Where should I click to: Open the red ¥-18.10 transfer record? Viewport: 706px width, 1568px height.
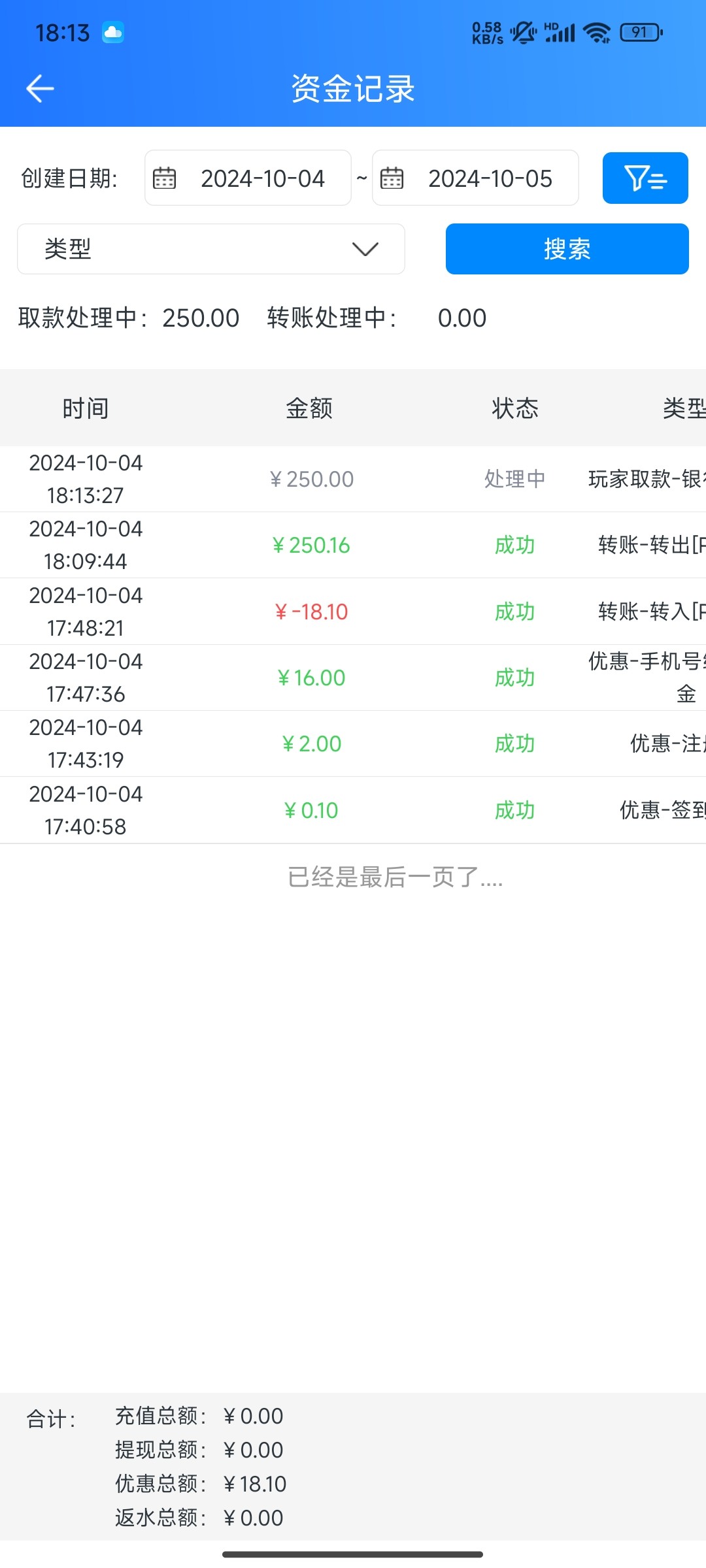[312, 612]
